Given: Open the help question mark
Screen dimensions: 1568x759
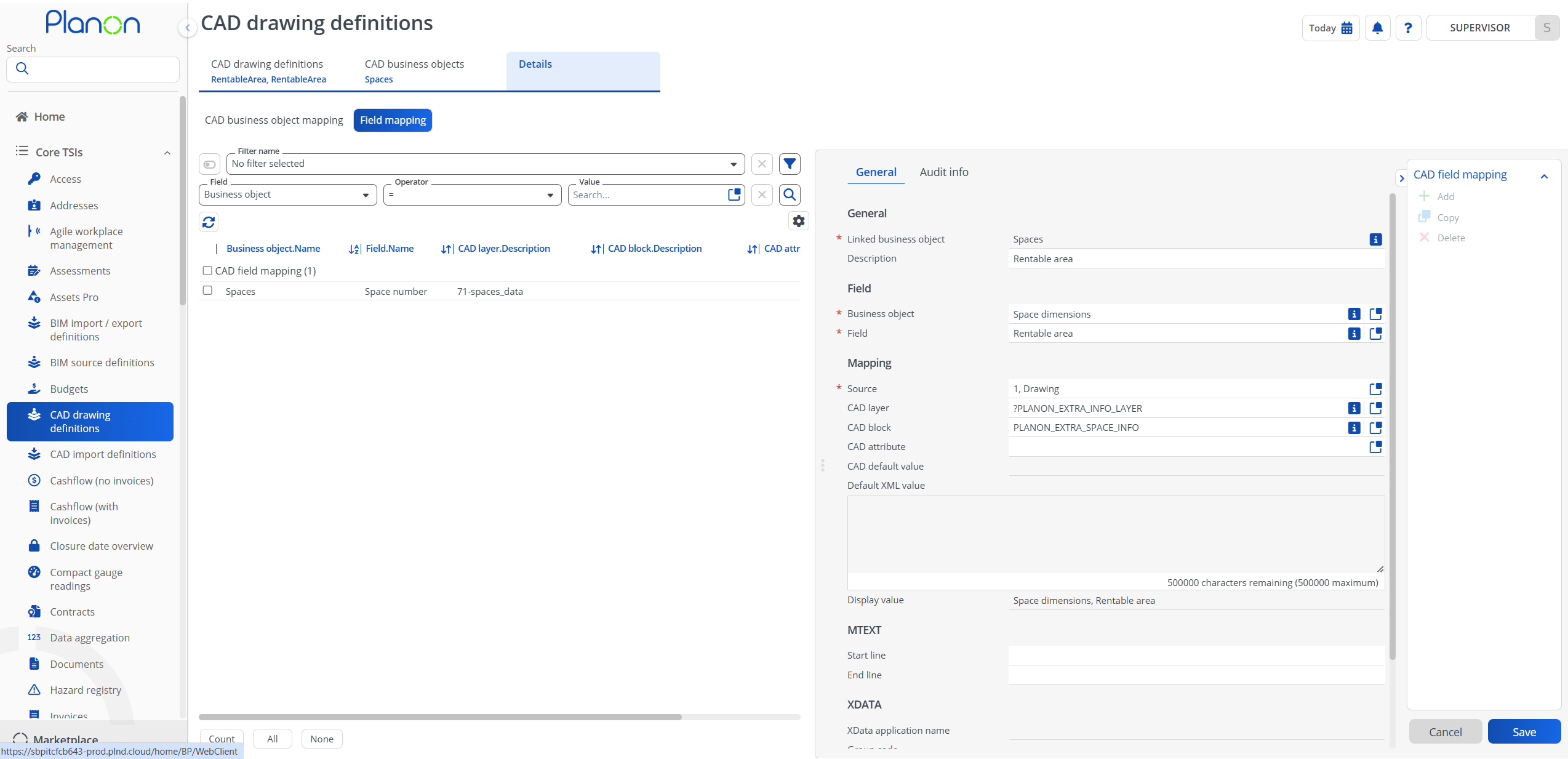Looking at the screenshot, I should (1408, 28).
